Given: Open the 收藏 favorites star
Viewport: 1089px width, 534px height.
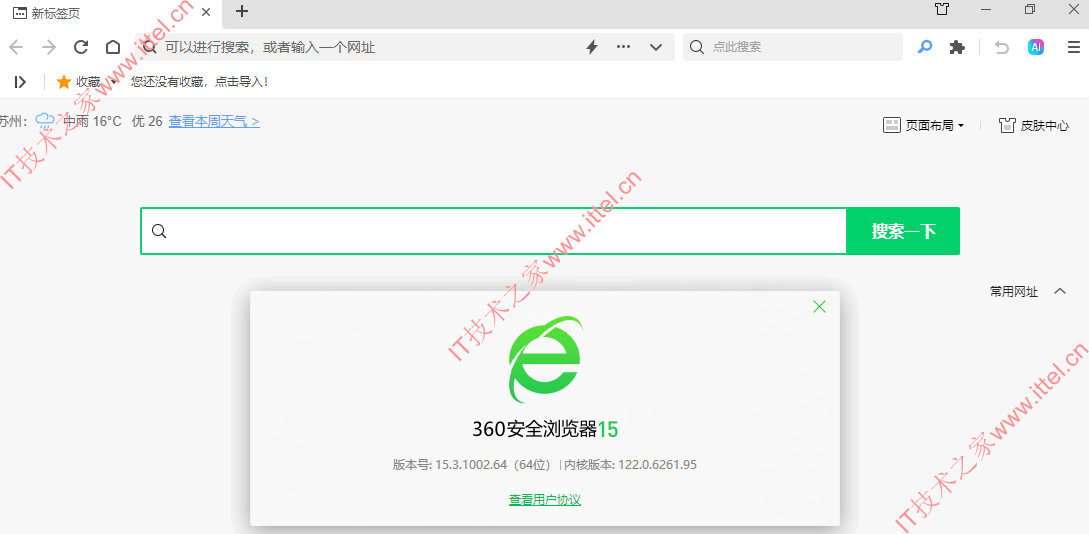Looking at the screenshot, I should (64, 82).
